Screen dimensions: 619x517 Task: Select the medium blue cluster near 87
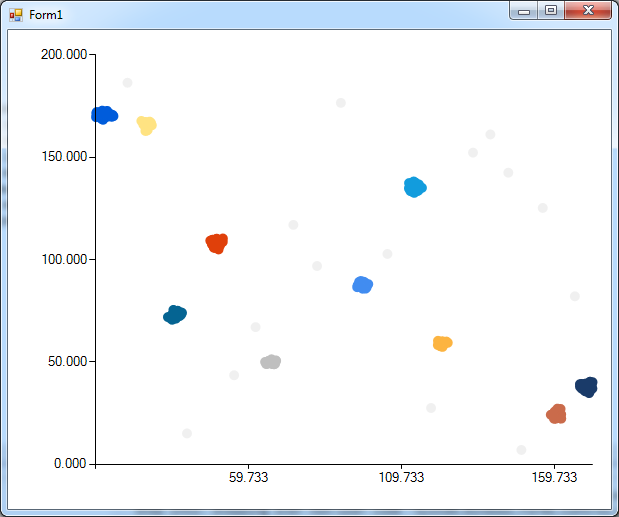[x=362, y=285]
